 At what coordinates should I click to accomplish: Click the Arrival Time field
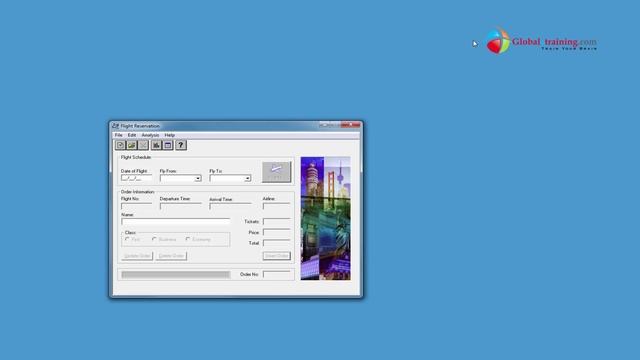pos(230,206)
